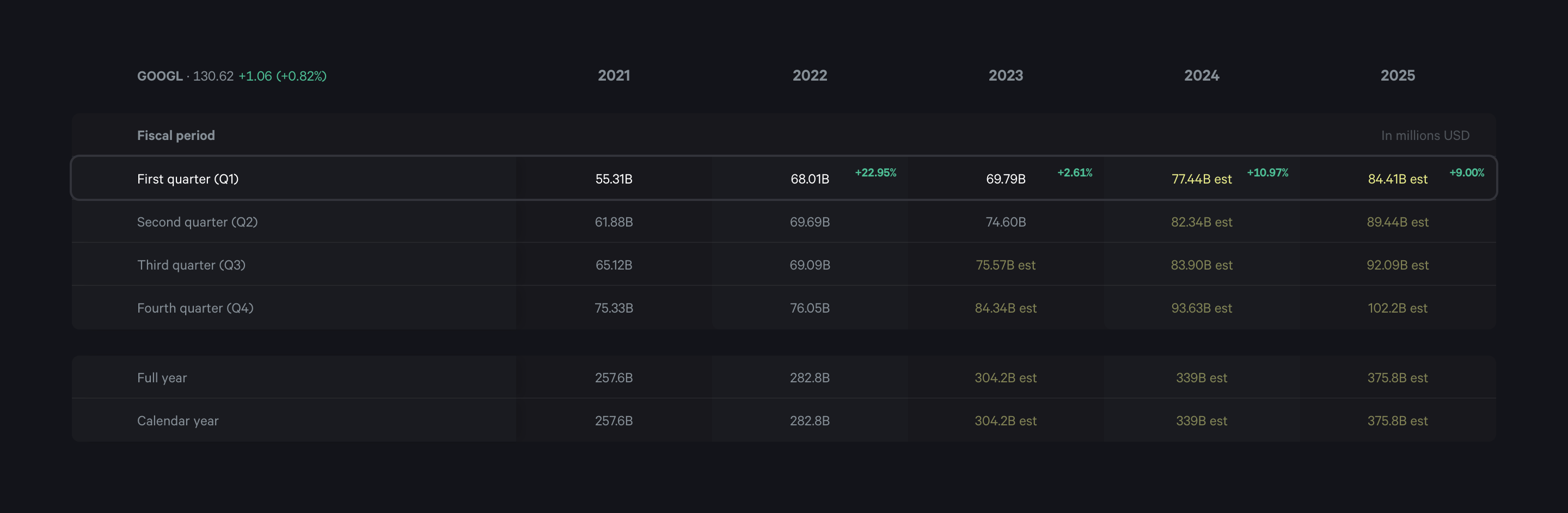Select the Second quarter (Q2) row
Image resolution: width=1568 pixels, height=513 pixels.
(x=197, y=222)
